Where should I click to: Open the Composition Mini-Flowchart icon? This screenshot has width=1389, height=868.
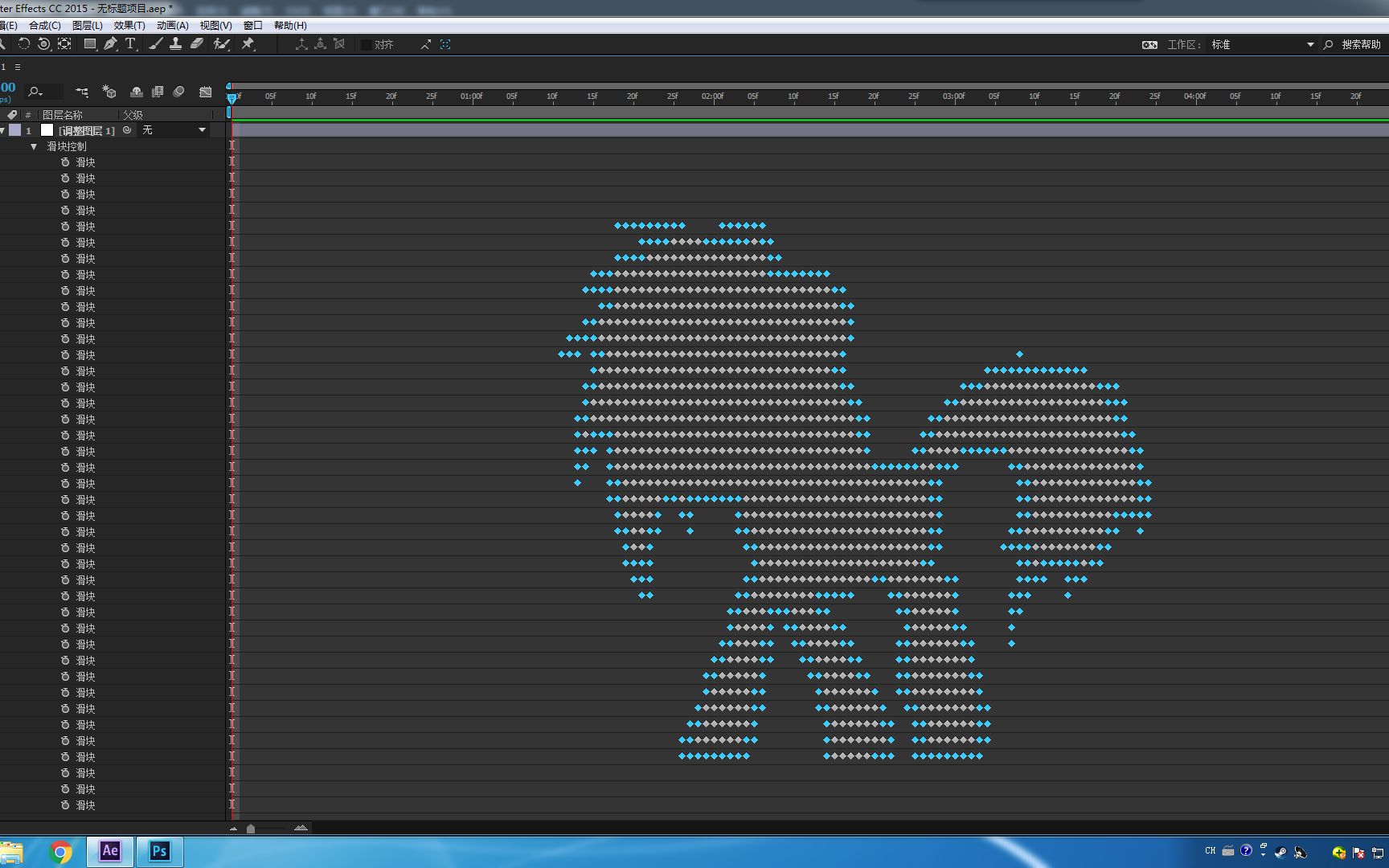[82, 92]
